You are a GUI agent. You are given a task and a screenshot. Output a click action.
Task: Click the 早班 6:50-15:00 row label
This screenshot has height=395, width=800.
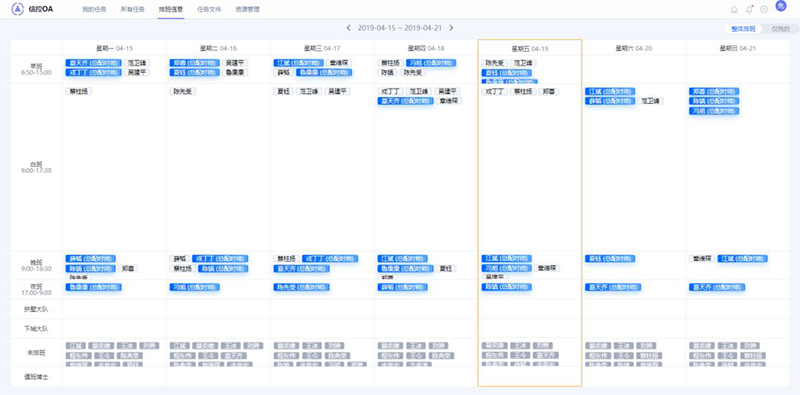(x=36, y=69)
